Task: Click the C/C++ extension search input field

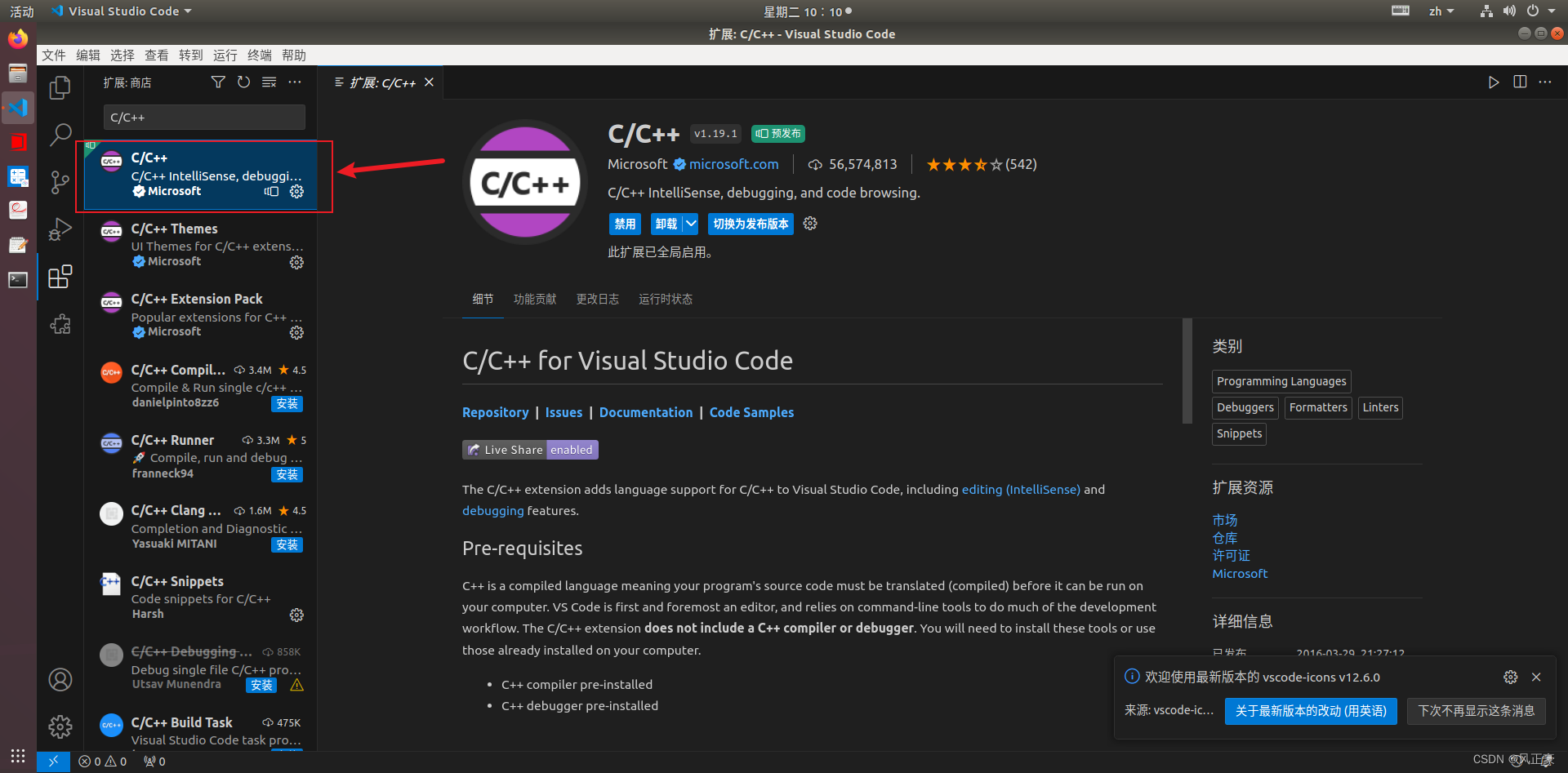Action: coord(203,117)
